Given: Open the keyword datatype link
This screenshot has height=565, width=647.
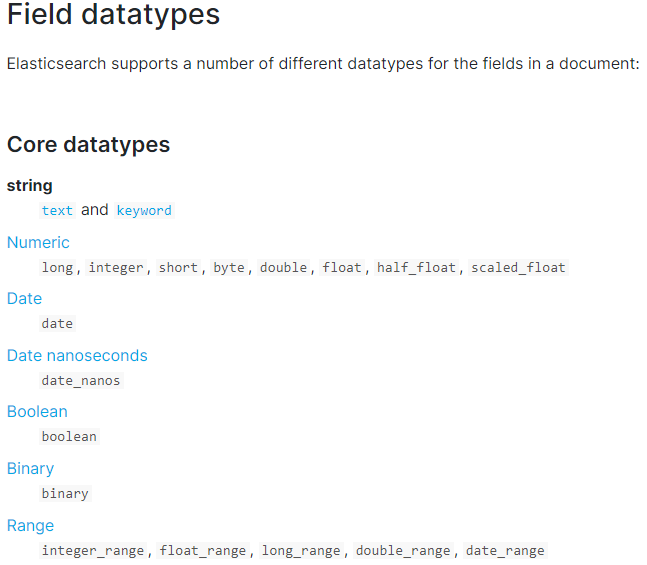Looking at the screenshot, I should click(x=144, y=210).
